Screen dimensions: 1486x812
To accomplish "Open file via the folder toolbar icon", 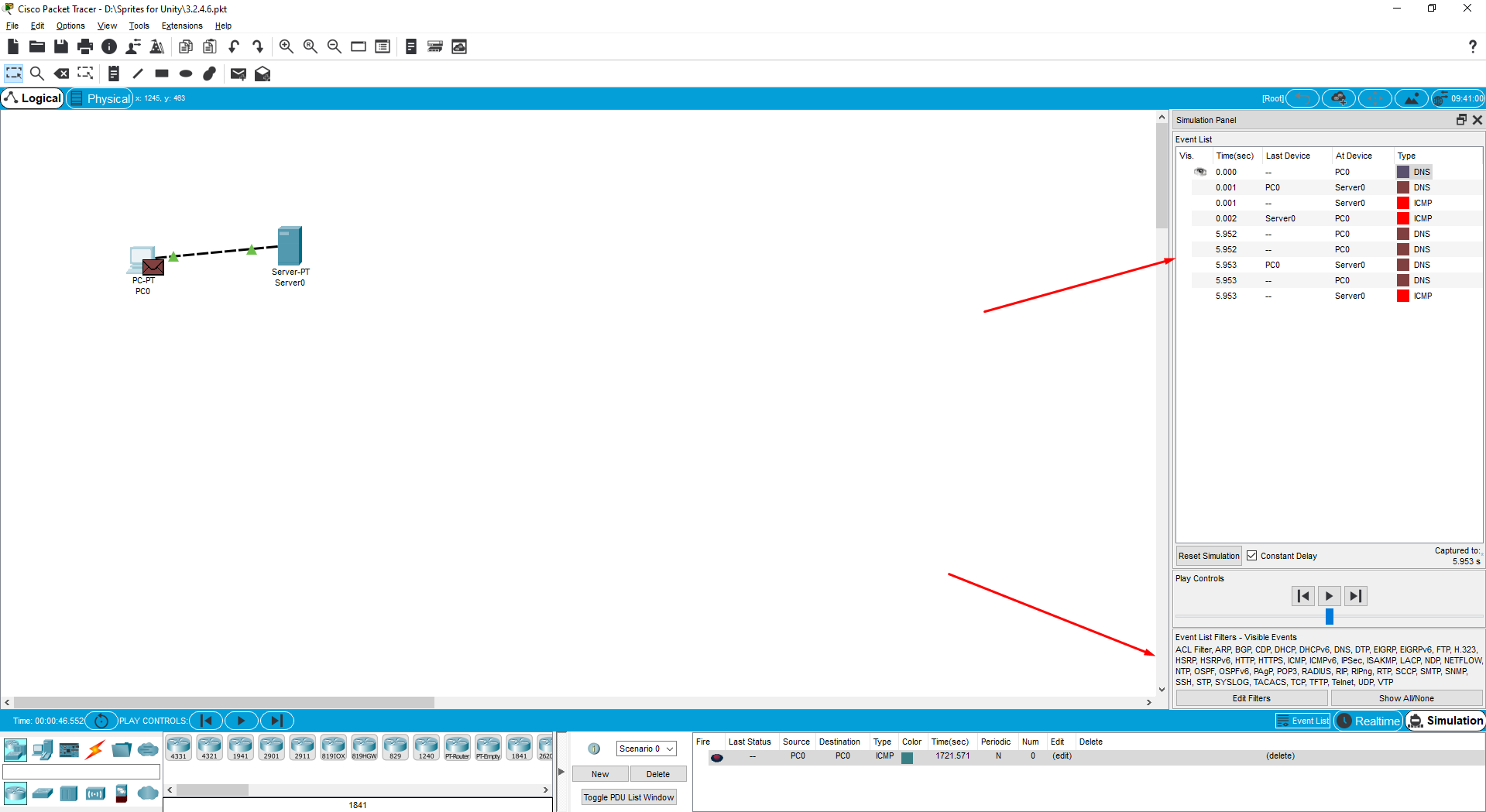I will (x=36, y=46).
